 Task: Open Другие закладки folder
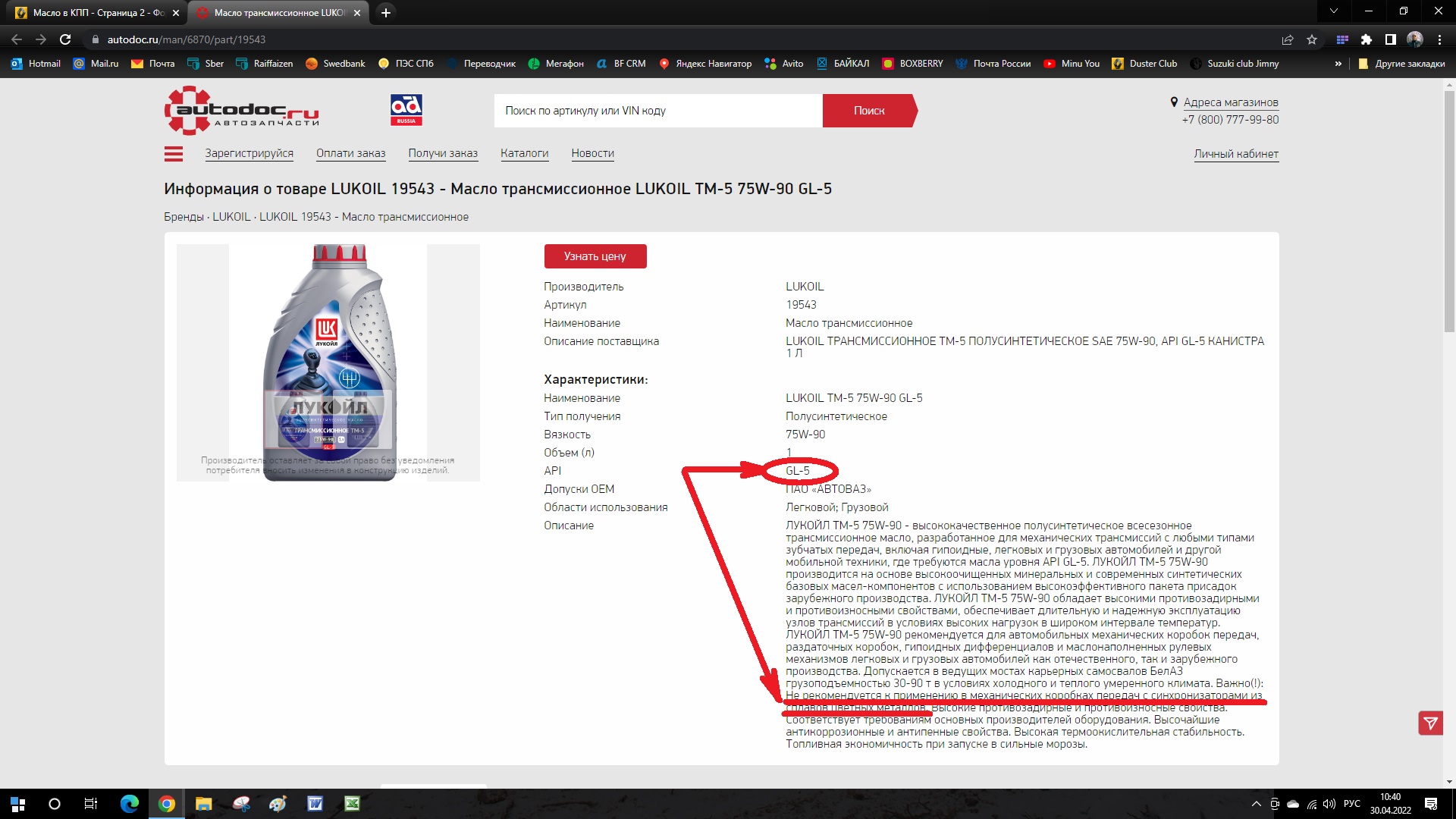pos(1401,64)
